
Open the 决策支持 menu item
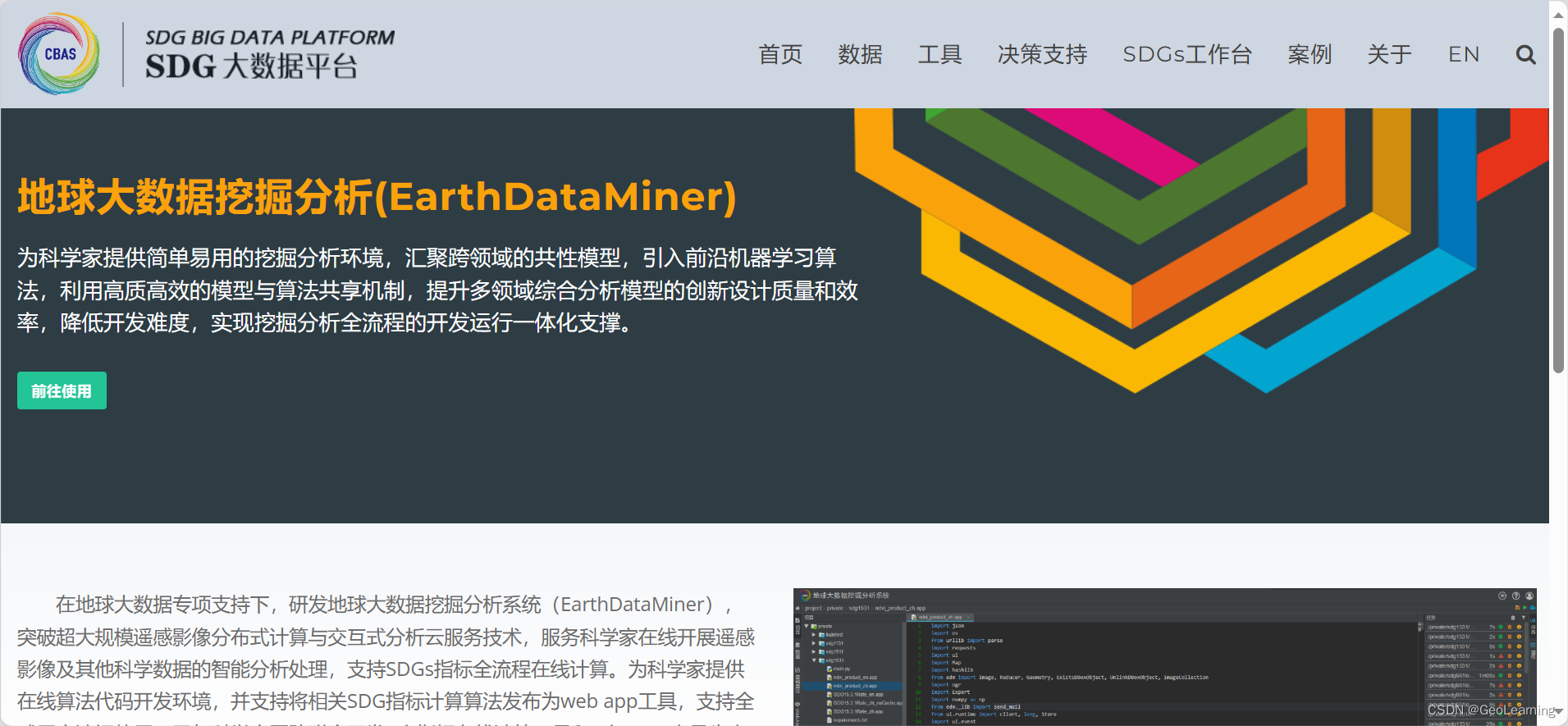pos(1042,54)
